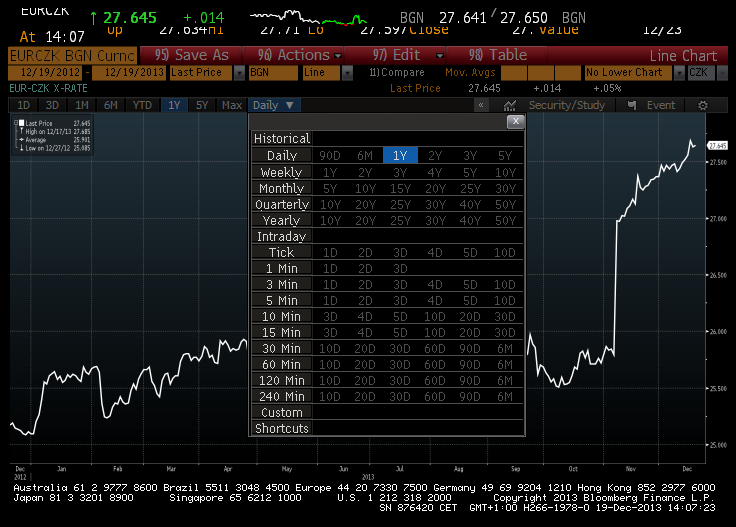
Task: Click the Monthly row label
Action: tap(281, 188)
